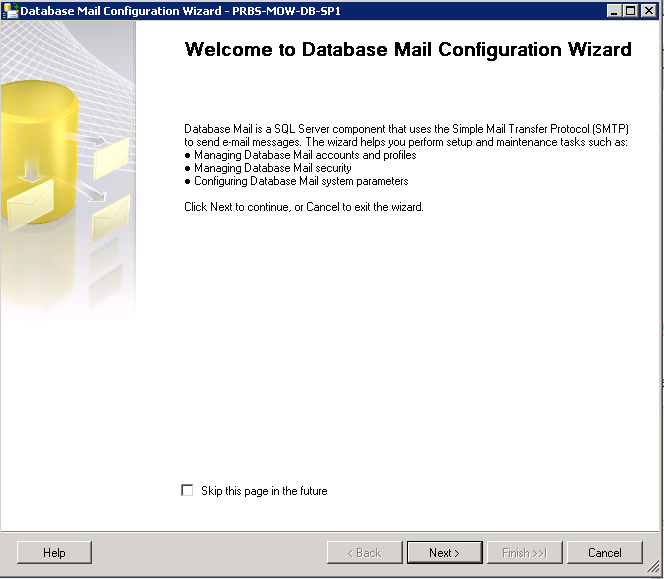Viewport: 664px width, 579px height.
Task: Click the disabled Back button
Action: (x=364, y=552)
